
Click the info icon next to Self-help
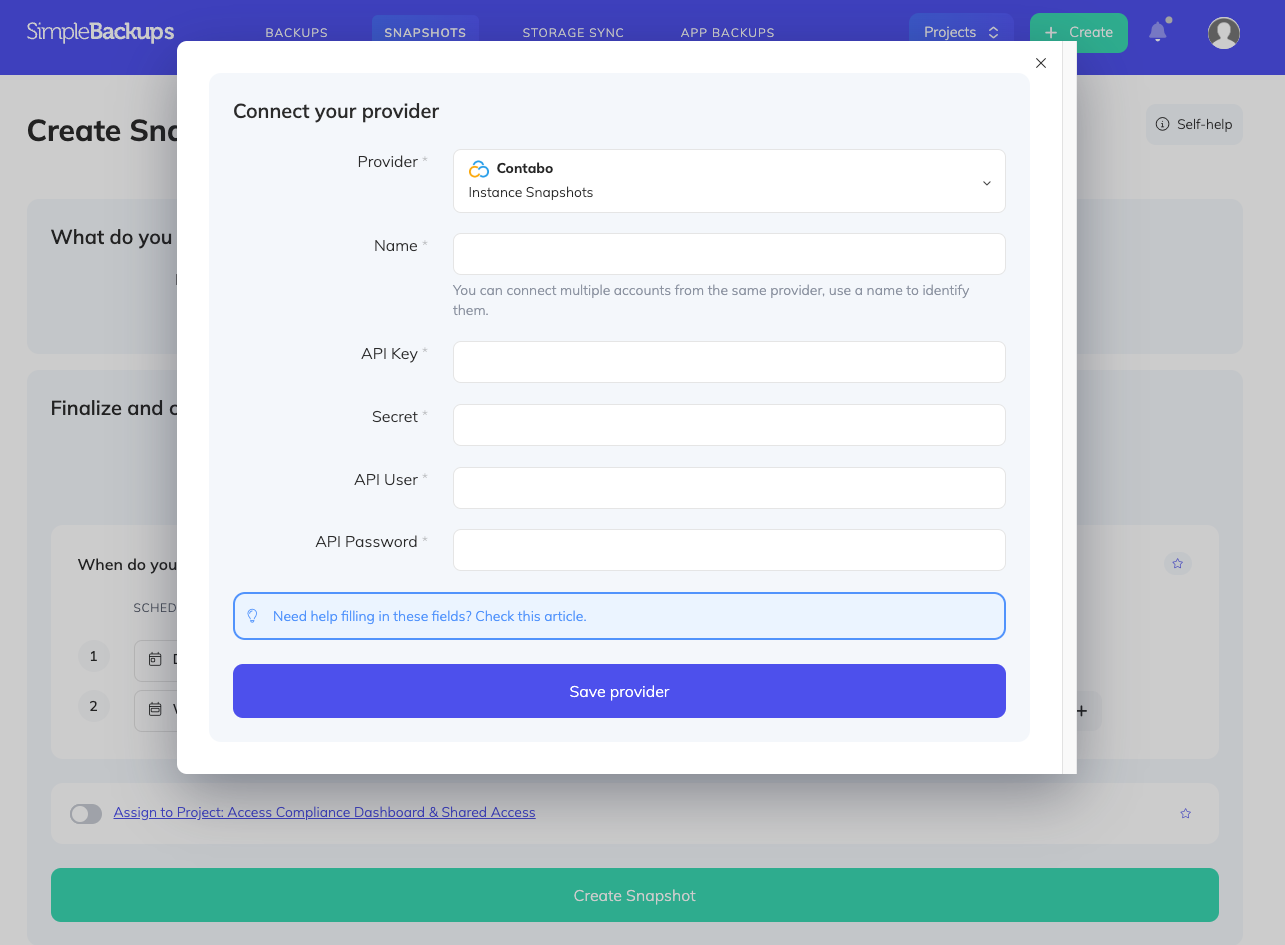[1163, 124]
